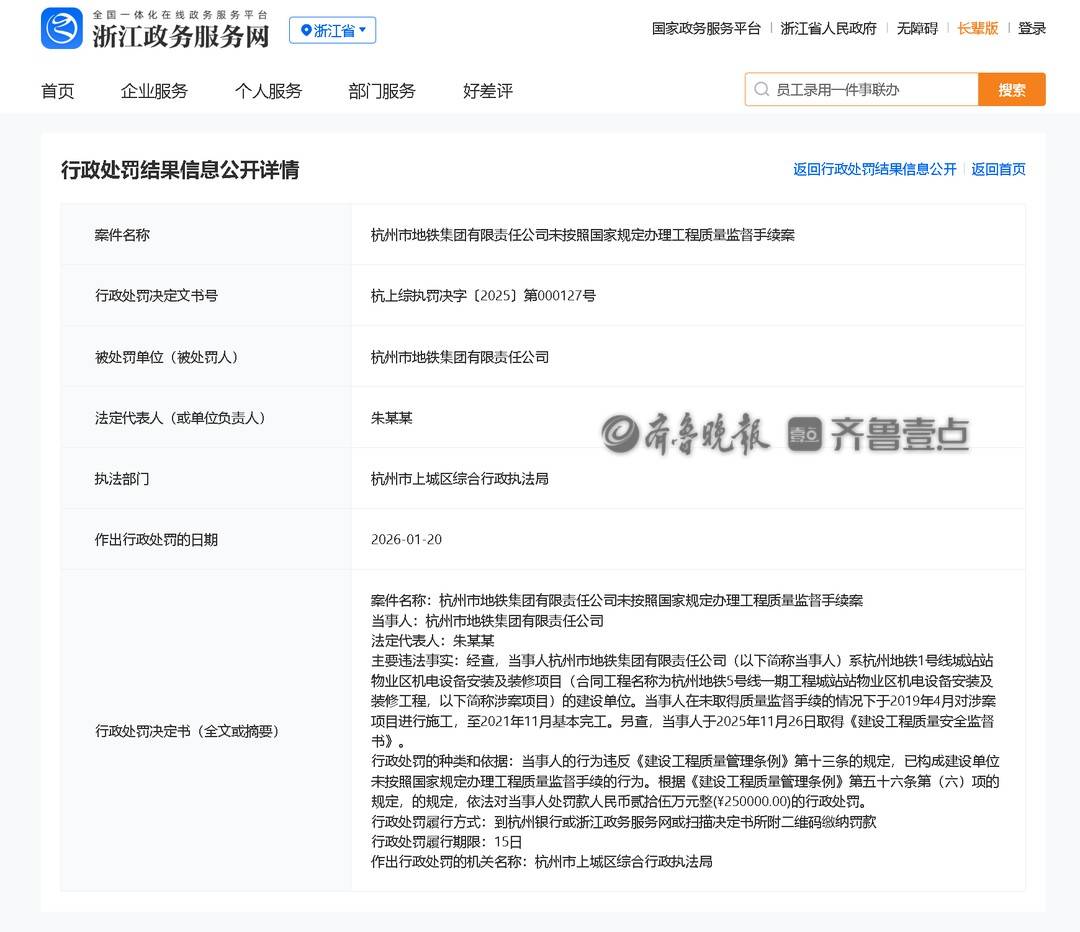
Task: Open the 个人服务 menu
Action: point(268,91)
